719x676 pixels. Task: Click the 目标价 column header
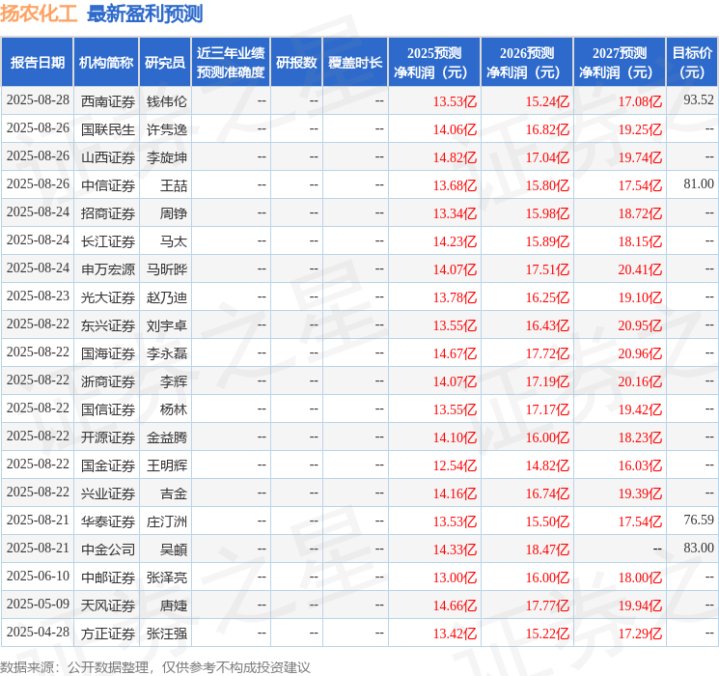(691, 62)
